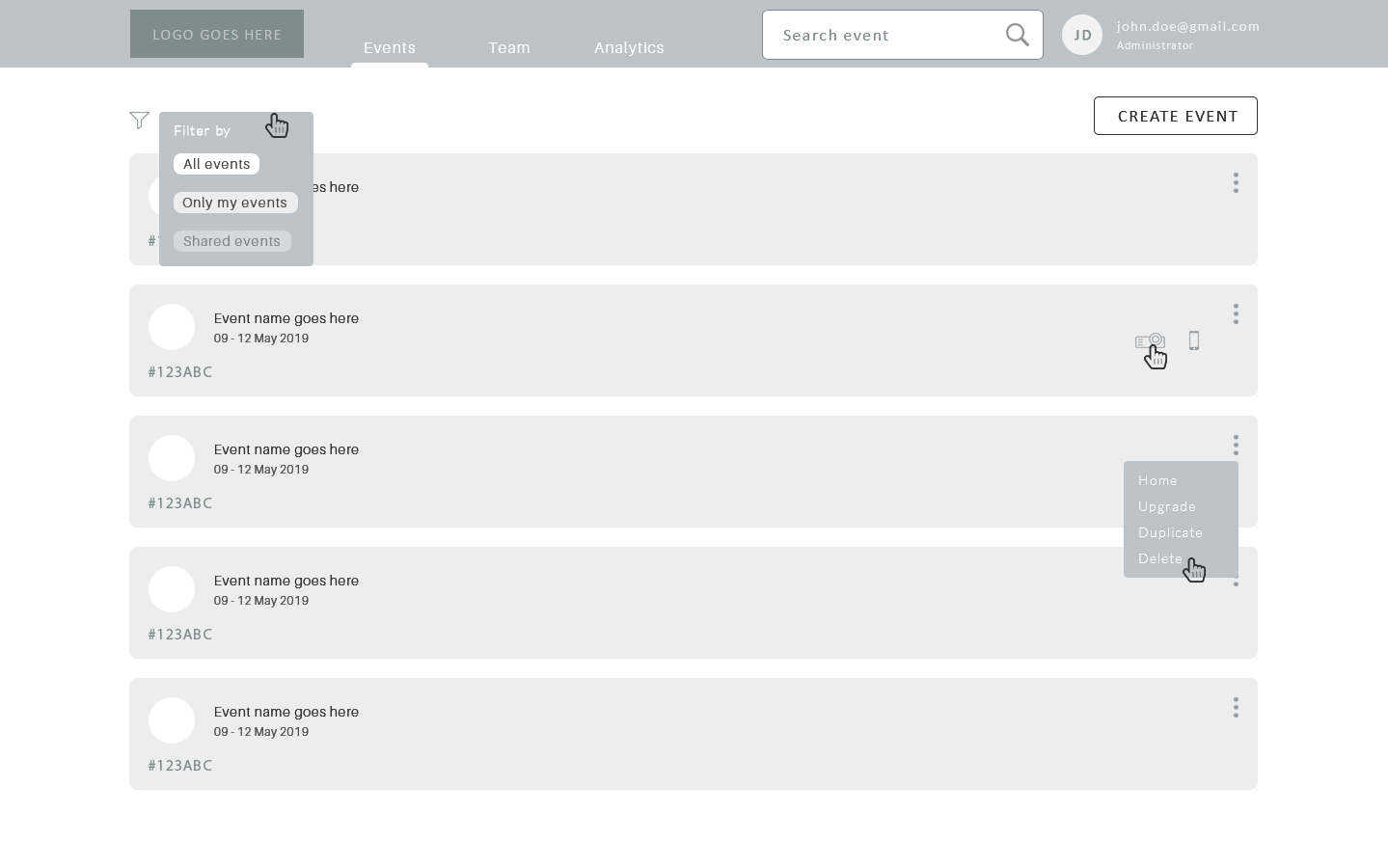Choose the Only my events filter
Image resolution: width=1388 pixels, height=868 pixels.
(x=235, y=203)
